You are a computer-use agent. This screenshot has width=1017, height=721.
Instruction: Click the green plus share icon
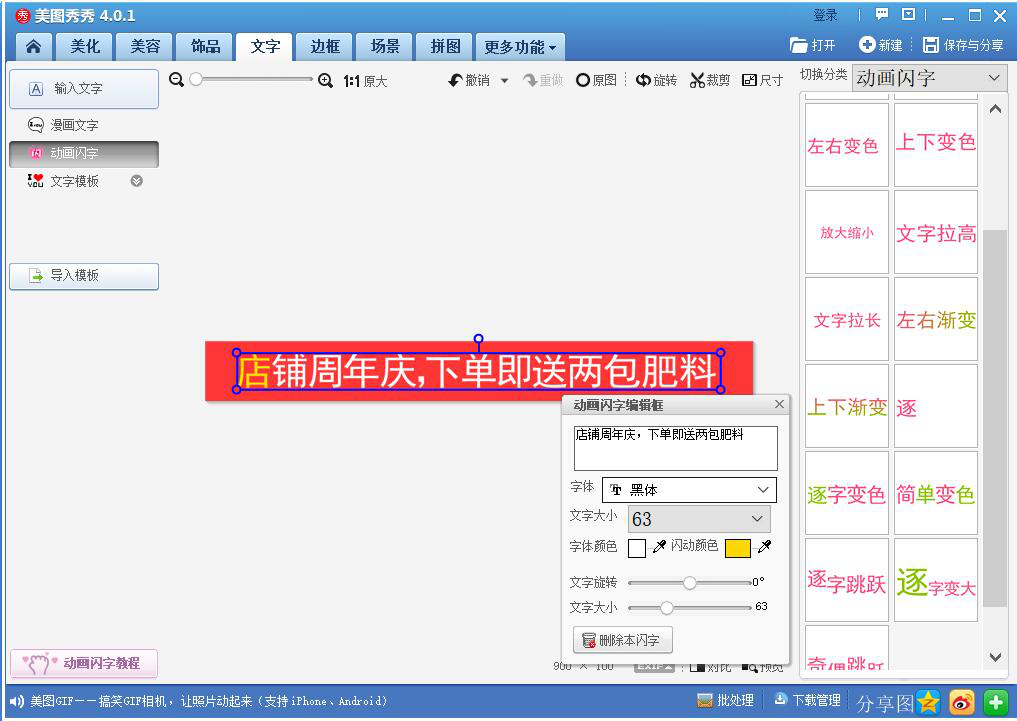coord(996,702)
